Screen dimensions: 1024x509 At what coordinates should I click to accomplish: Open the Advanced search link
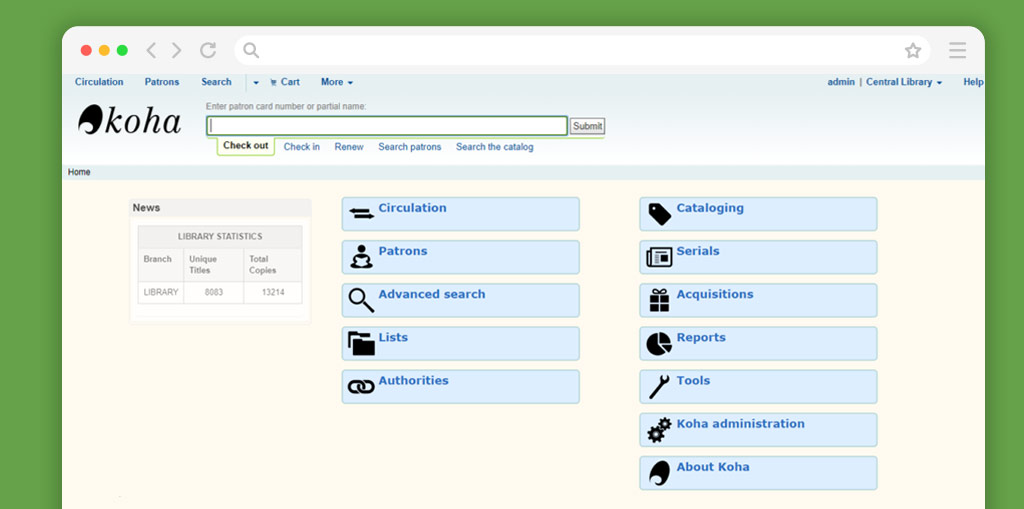432,294
